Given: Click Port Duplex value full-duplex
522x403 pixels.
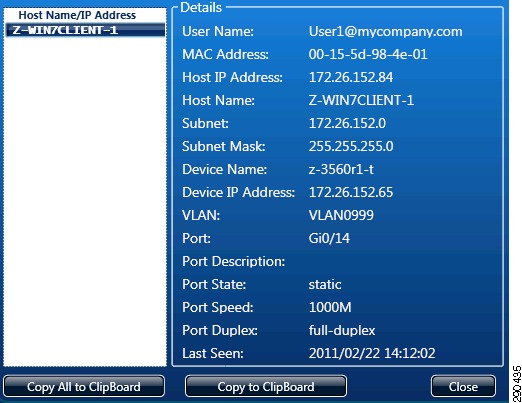Looking at the screenshot, I should click(x=342, y=331).
